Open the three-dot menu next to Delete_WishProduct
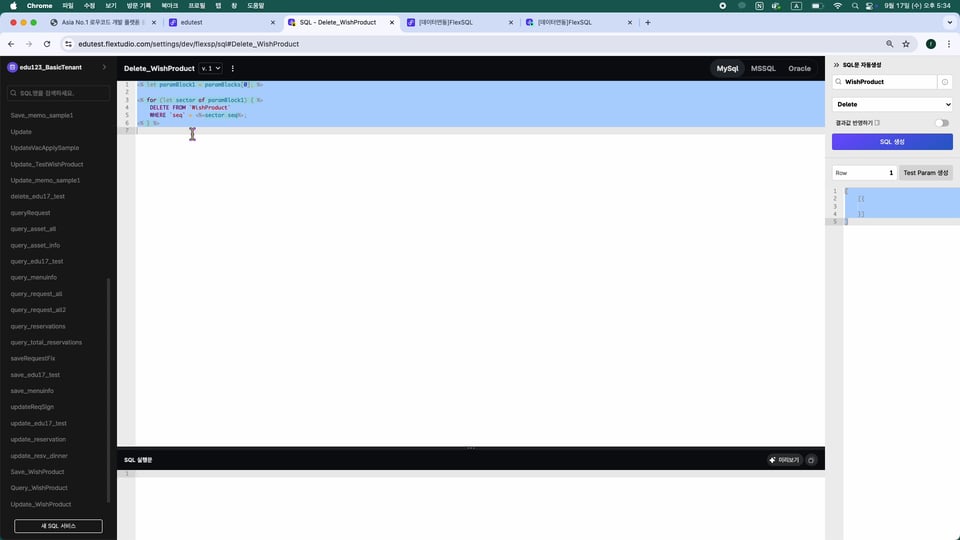This screenshot has height=540, width=960. [x=233, y=69]
